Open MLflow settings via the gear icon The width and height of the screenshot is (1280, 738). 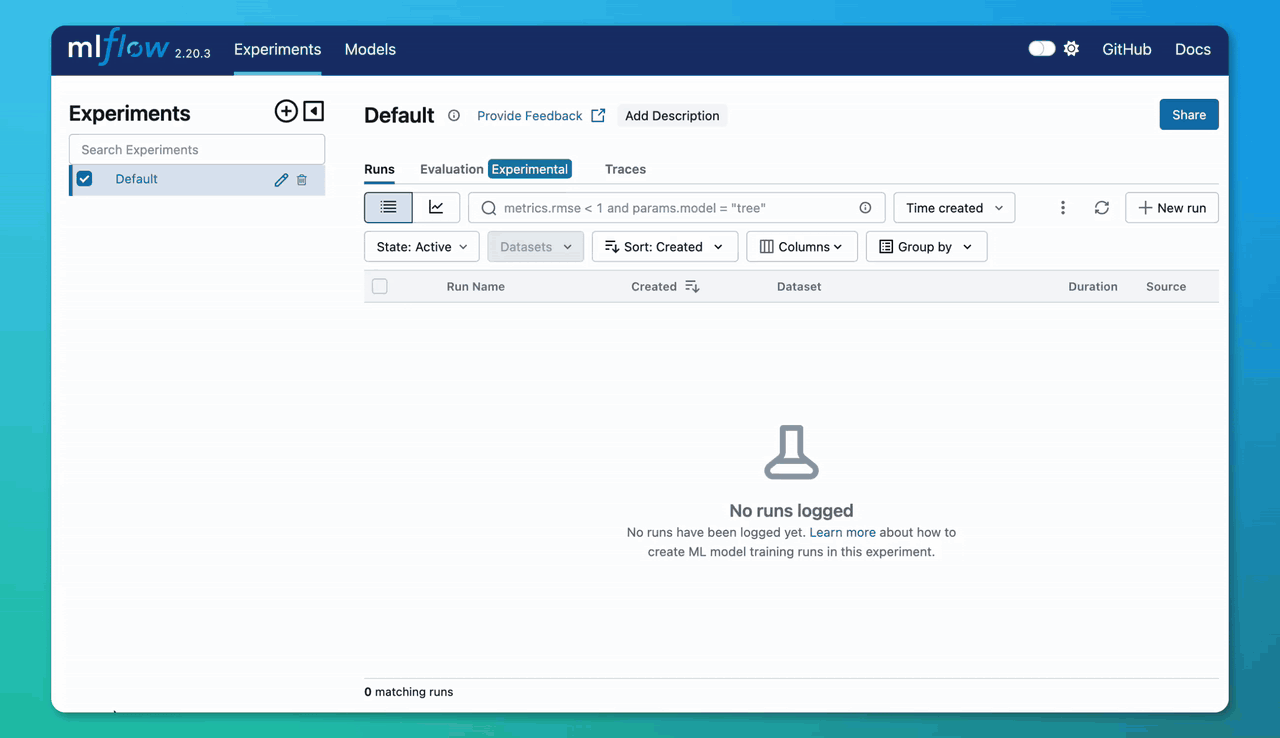[x=1071, y=47]
